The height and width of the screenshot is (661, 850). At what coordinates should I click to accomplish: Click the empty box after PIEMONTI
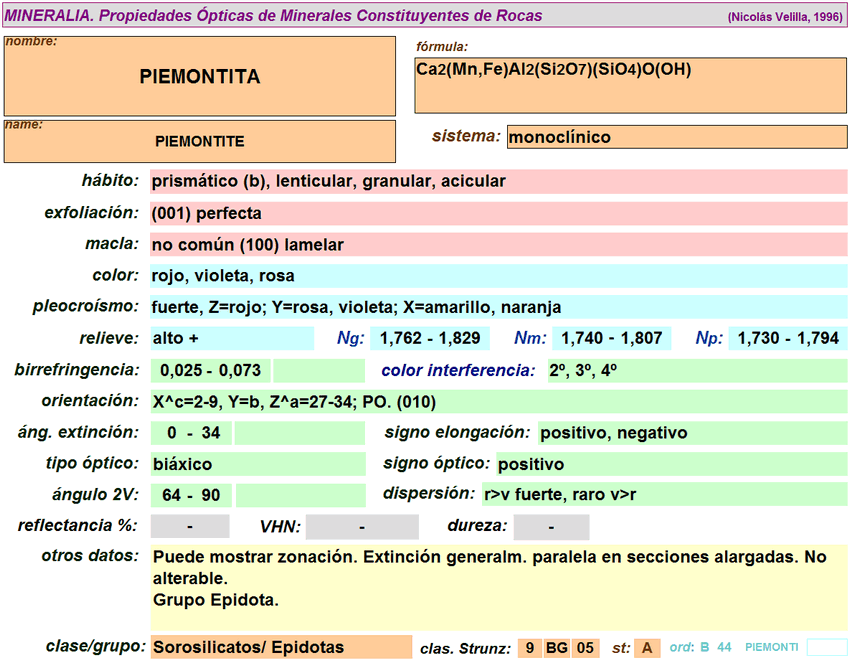pos(826,647)
